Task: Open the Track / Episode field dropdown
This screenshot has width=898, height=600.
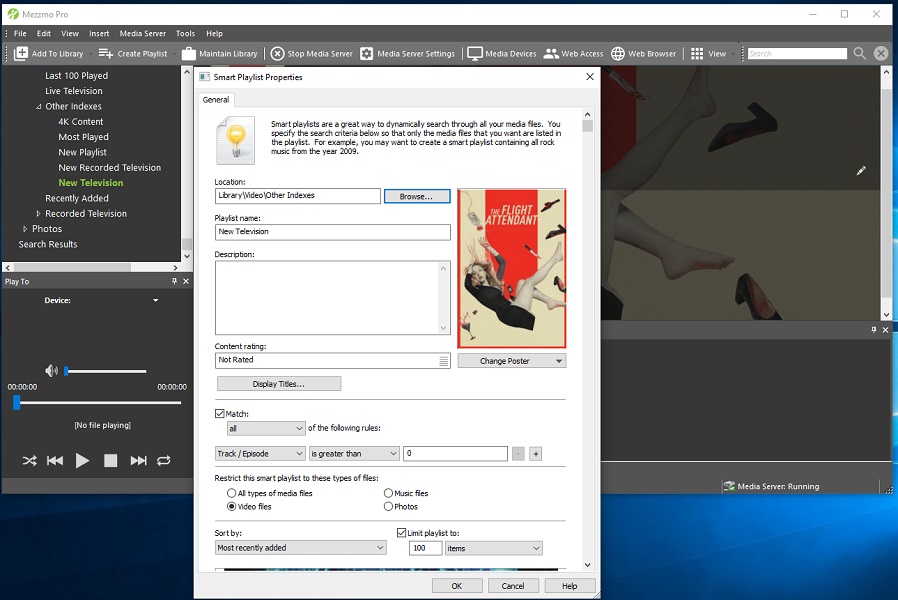Action: tap(261, 453)
